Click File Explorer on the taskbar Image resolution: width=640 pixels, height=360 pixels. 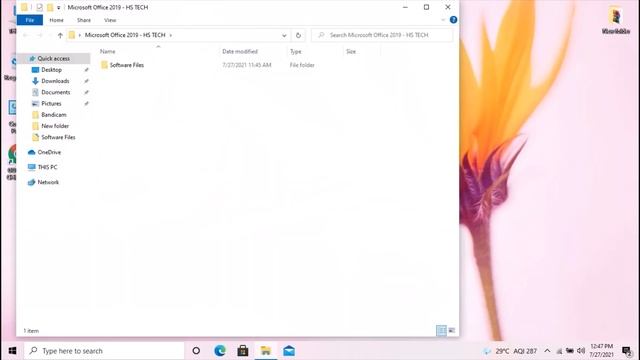(x=266, y=351)
